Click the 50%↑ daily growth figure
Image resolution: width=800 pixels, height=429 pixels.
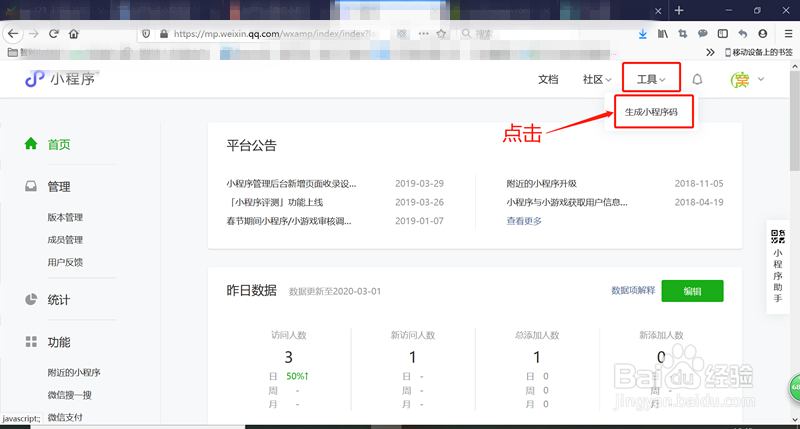coord(297,376)
